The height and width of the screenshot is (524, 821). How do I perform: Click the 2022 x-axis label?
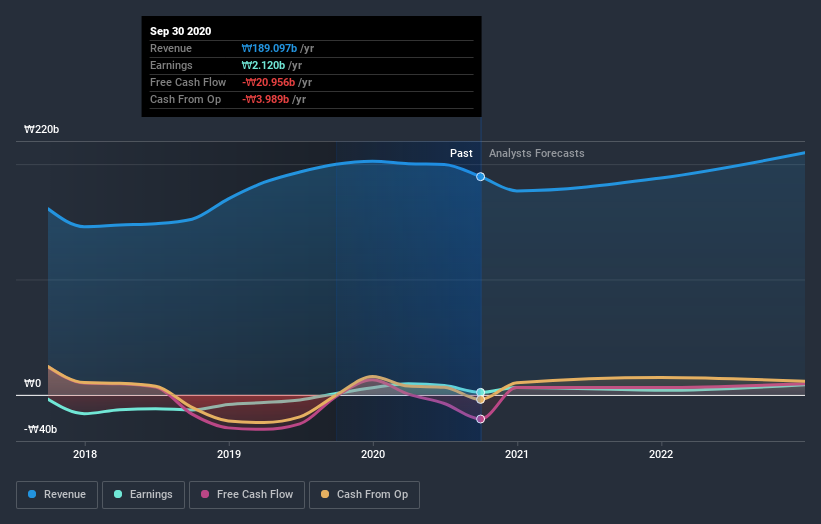[x=661, y=454]
